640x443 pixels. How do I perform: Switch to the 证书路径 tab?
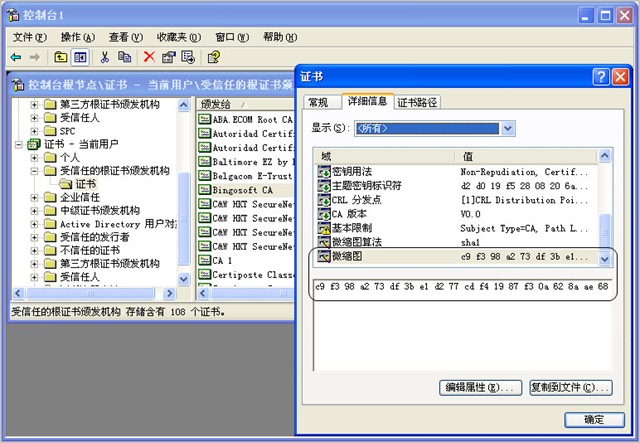point(418,102)
